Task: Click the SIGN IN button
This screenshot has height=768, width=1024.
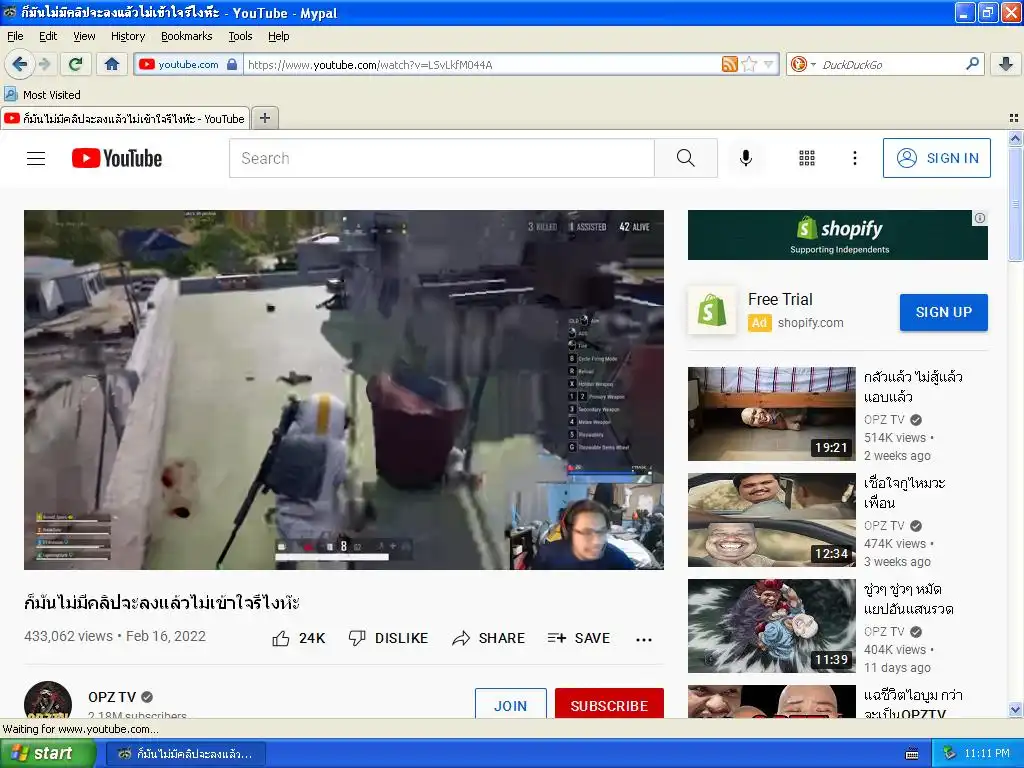Action: (936, 158)
